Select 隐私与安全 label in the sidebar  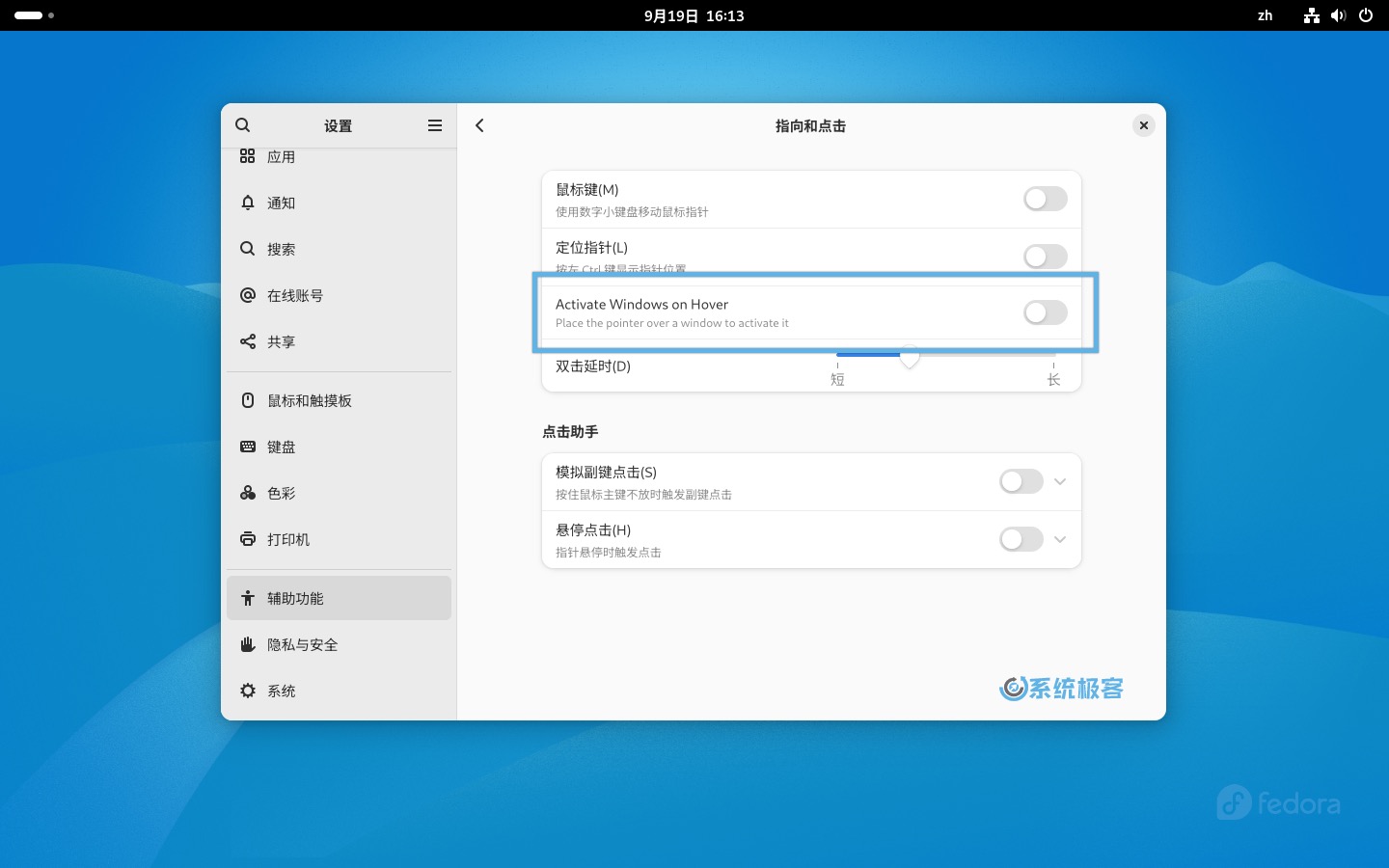(303, 644)
